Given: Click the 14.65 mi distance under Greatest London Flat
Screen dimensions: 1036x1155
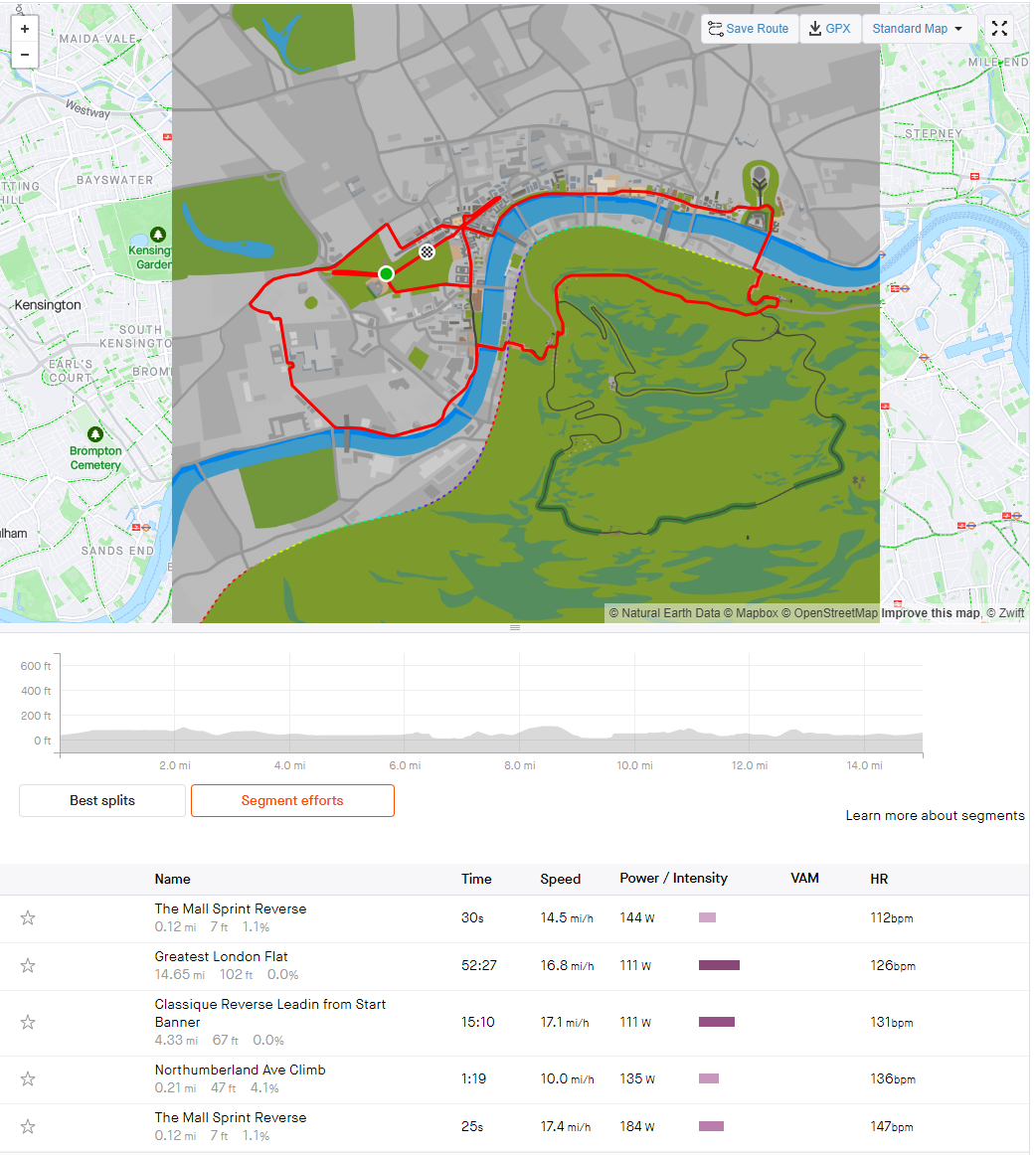Looking at the screenshot, I should (x=180, y=974).
